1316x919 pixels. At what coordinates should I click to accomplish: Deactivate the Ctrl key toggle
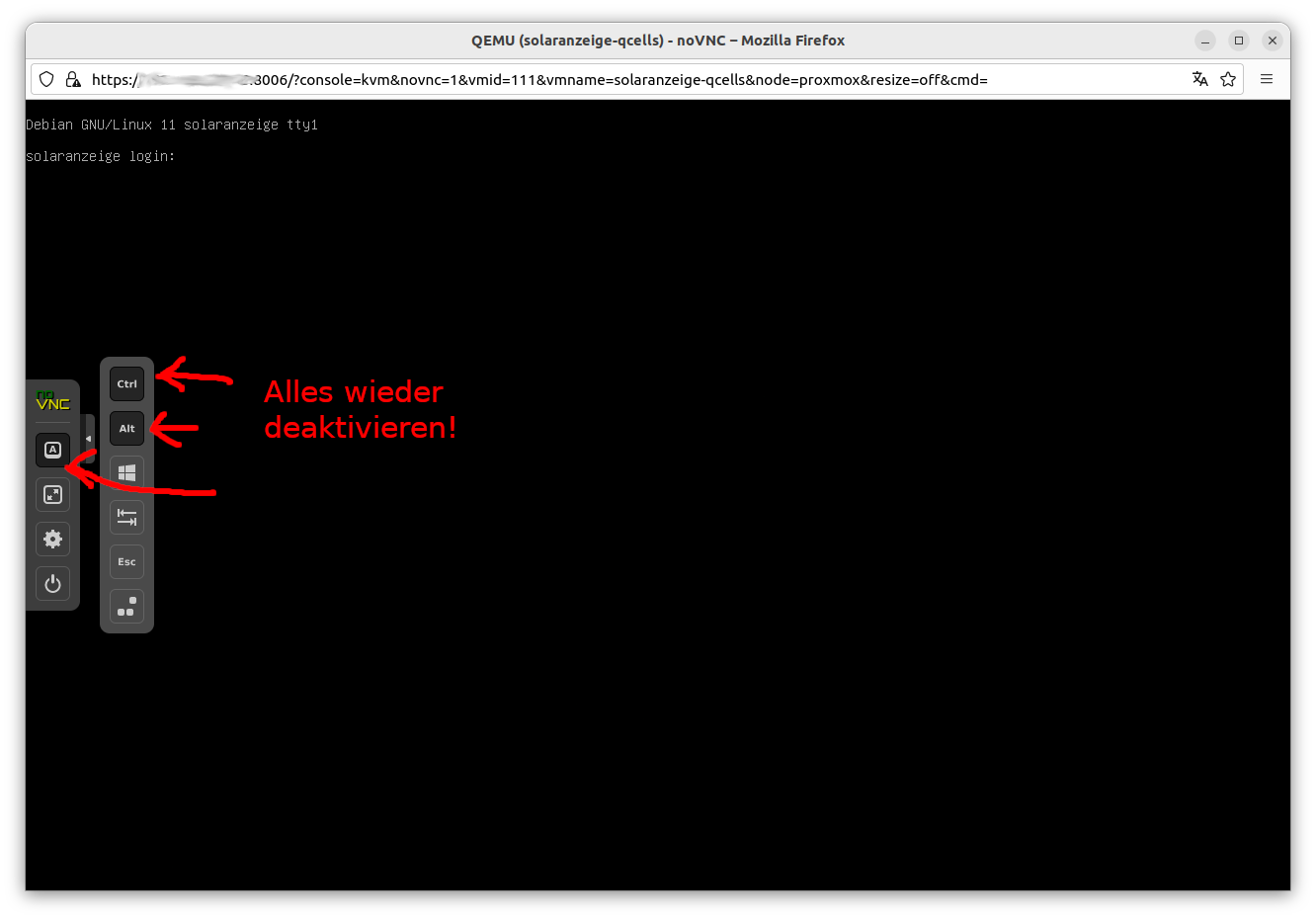click(x=126, y=384)
